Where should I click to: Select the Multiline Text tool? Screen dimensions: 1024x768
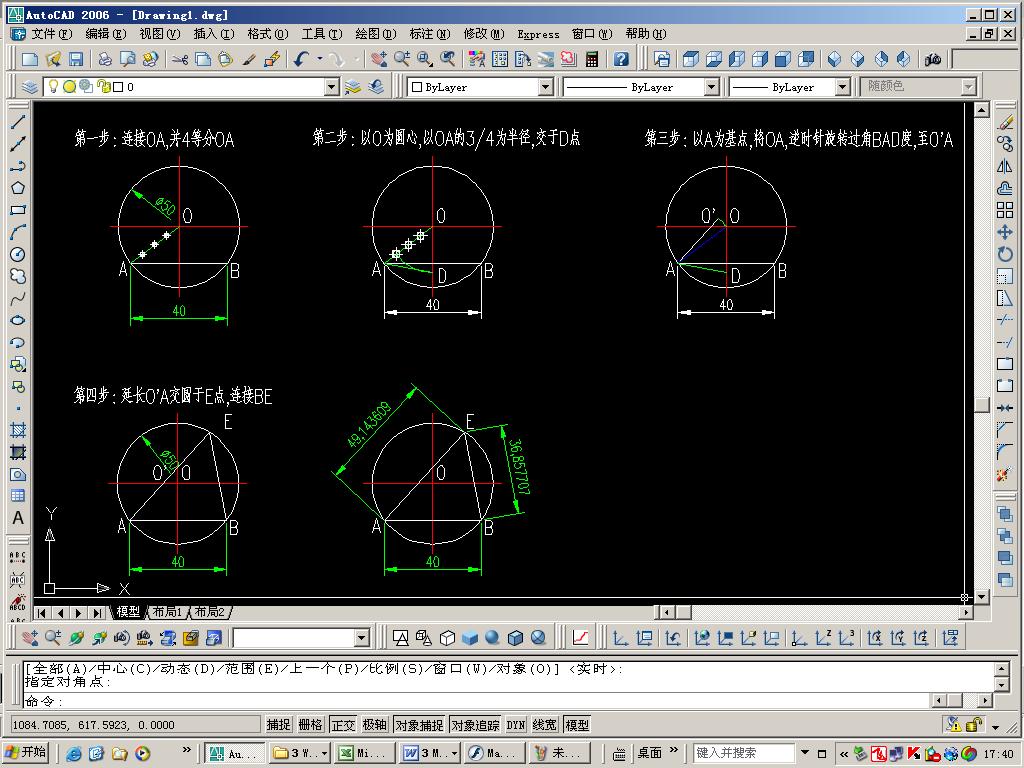pos(18,519)
